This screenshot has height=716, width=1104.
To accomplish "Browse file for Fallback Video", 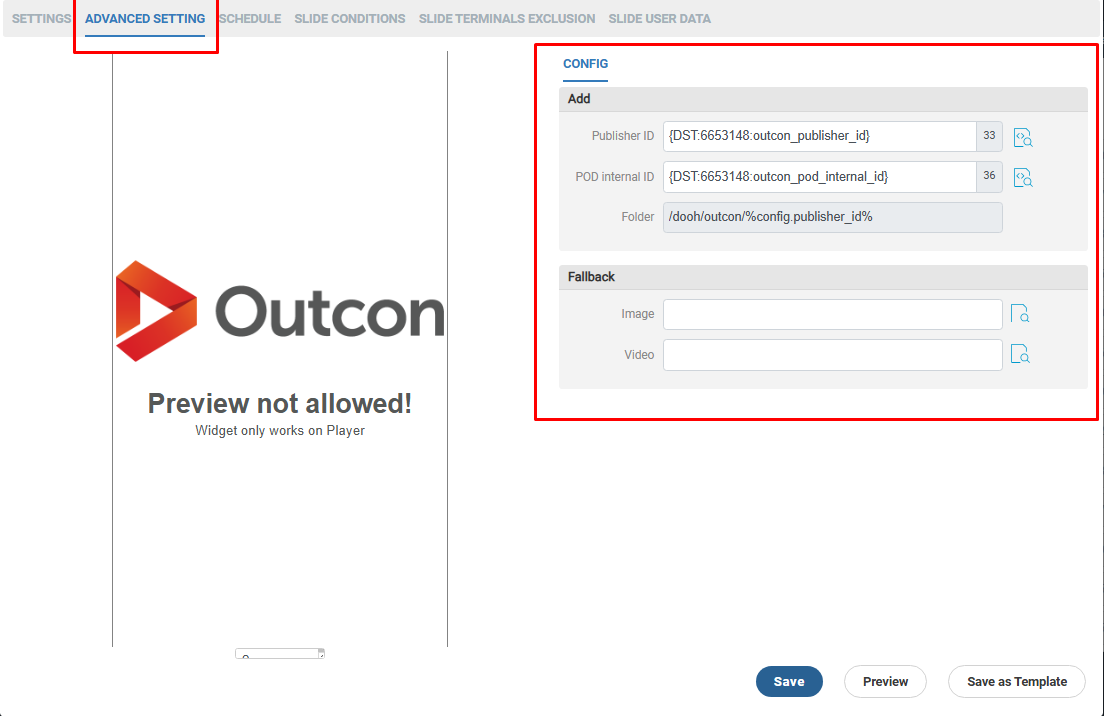I will 1020,354.
